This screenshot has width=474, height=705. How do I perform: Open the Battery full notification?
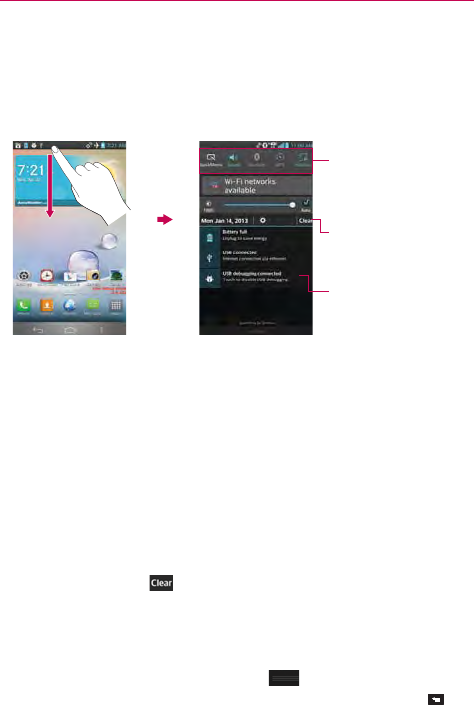click(x=256, y=236)
